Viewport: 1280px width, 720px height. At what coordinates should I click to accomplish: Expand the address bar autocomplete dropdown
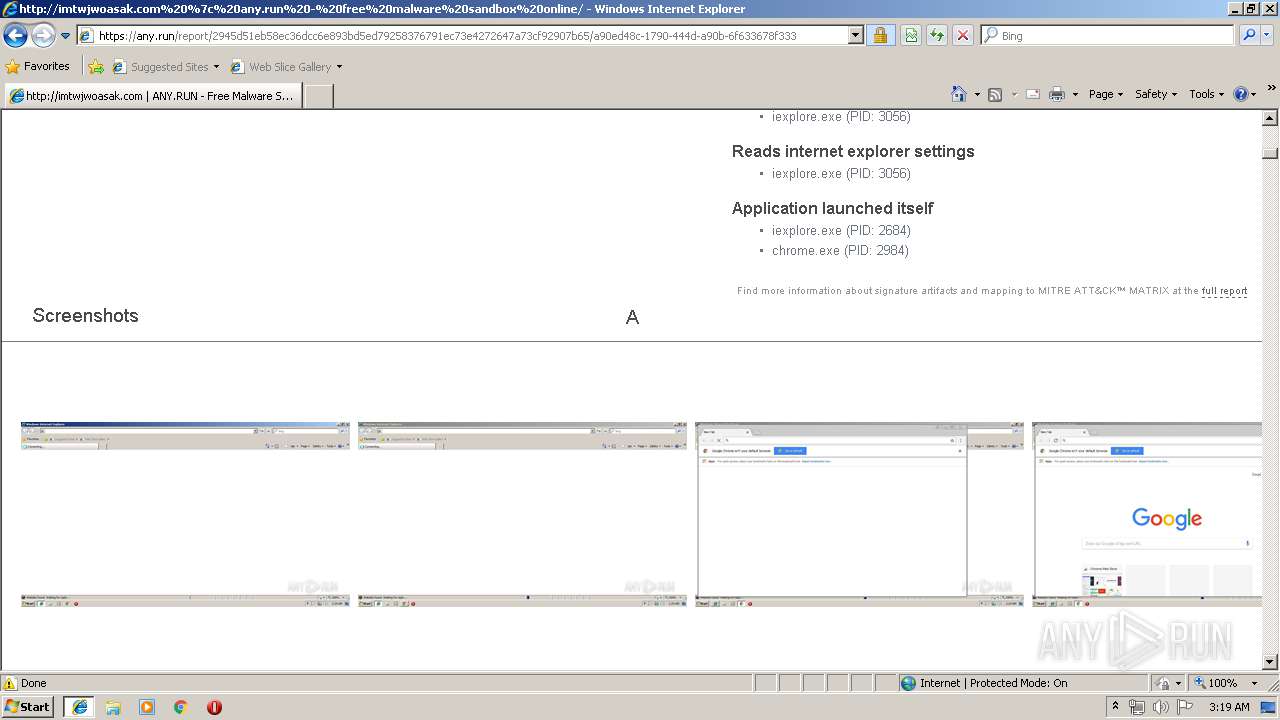[855, 36]
